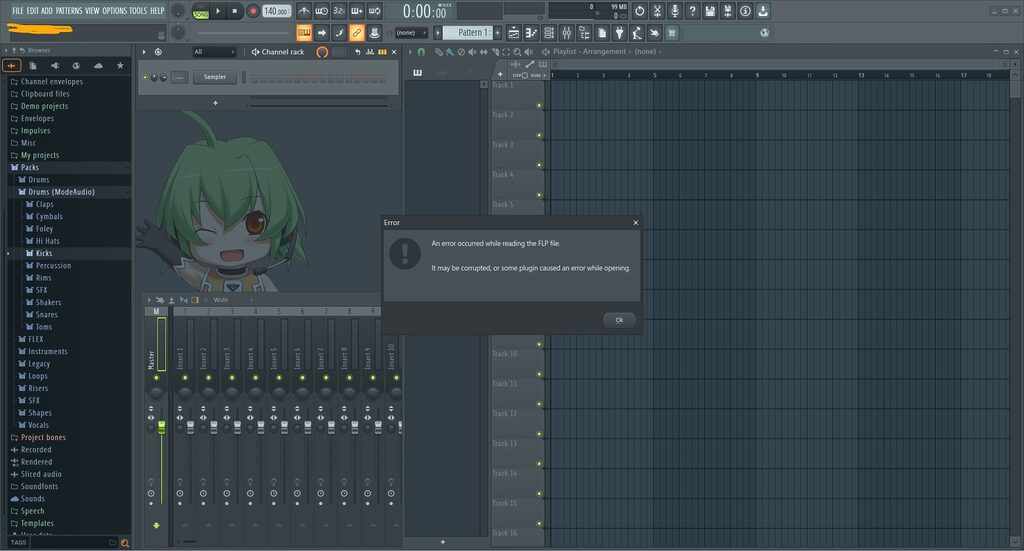Adjust the Master mixer fader
Screen dimensions: 1024x551
161,428
